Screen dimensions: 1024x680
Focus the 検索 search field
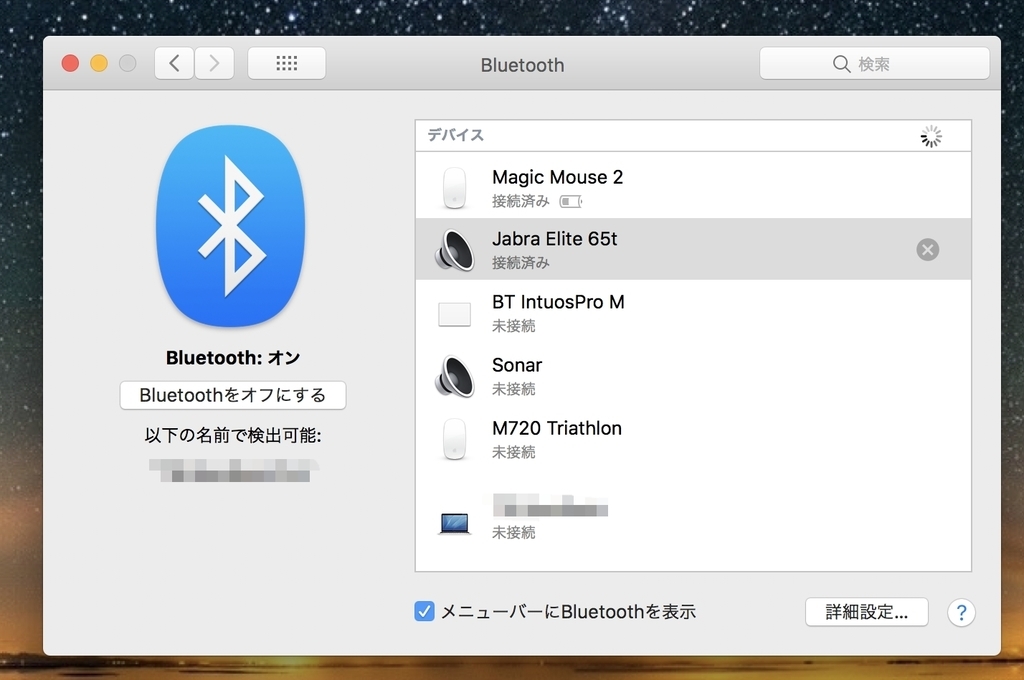pos(874,63)
